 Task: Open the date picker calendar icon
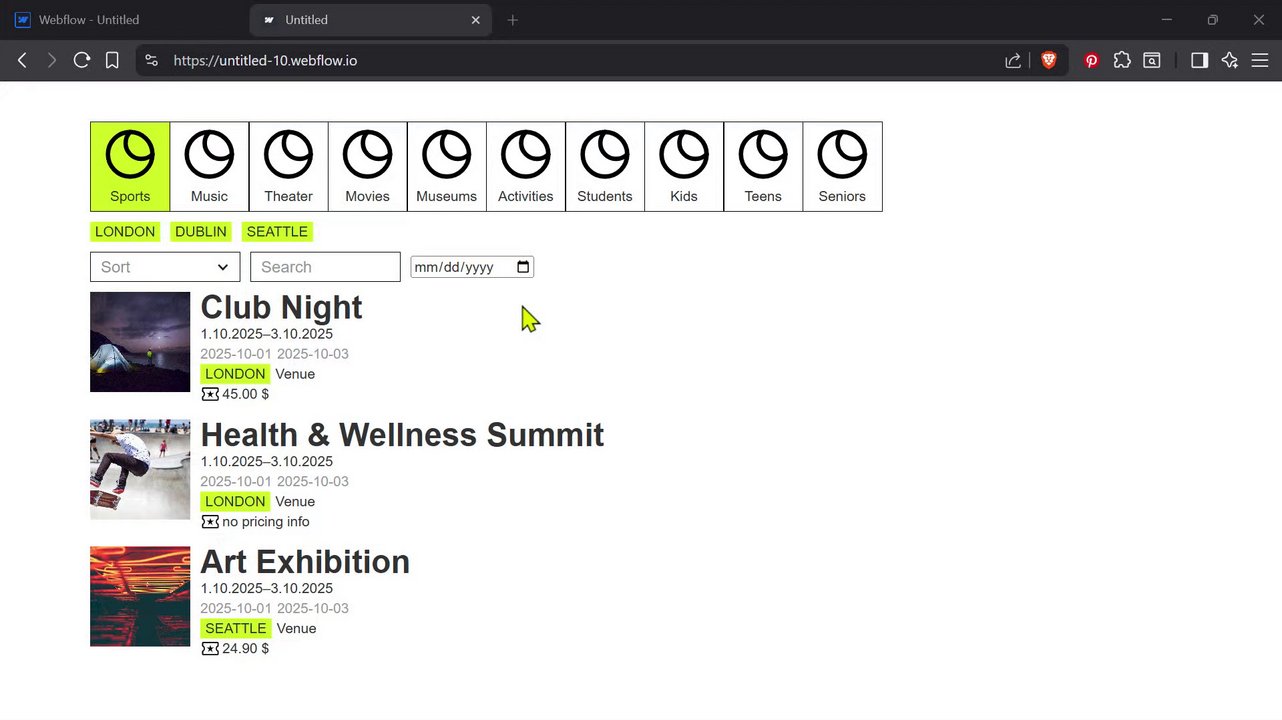click(x=523, y=267)
